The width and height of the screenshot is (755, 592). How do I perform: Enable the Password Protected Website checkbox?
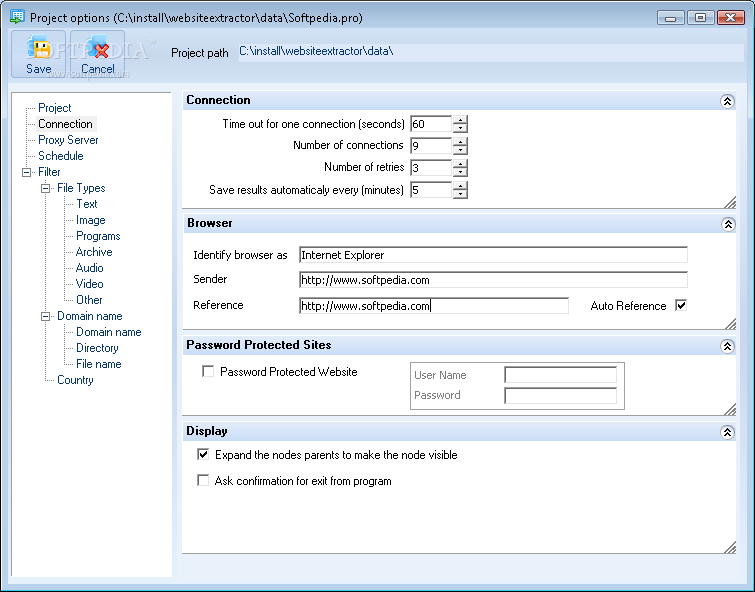[x=208, y=371]
